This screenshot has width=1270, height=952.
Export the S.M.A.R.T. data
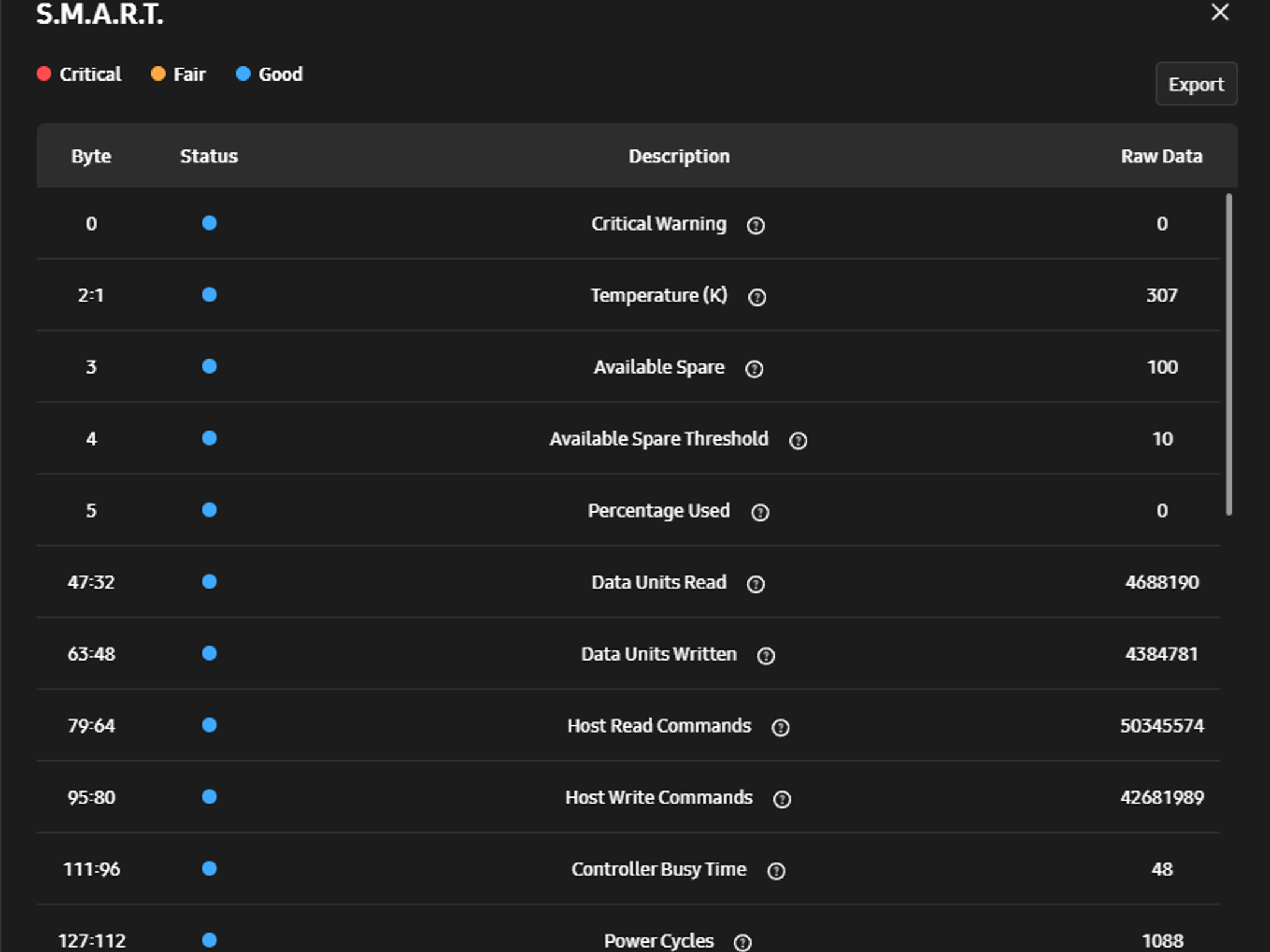(x=1196, y=84)
